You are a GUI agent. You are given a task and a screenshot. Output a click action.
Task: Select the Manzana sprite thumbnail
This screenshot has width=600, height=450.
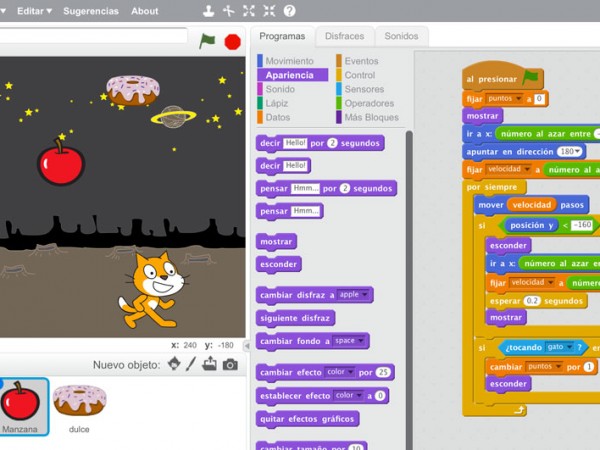point(22,407)
